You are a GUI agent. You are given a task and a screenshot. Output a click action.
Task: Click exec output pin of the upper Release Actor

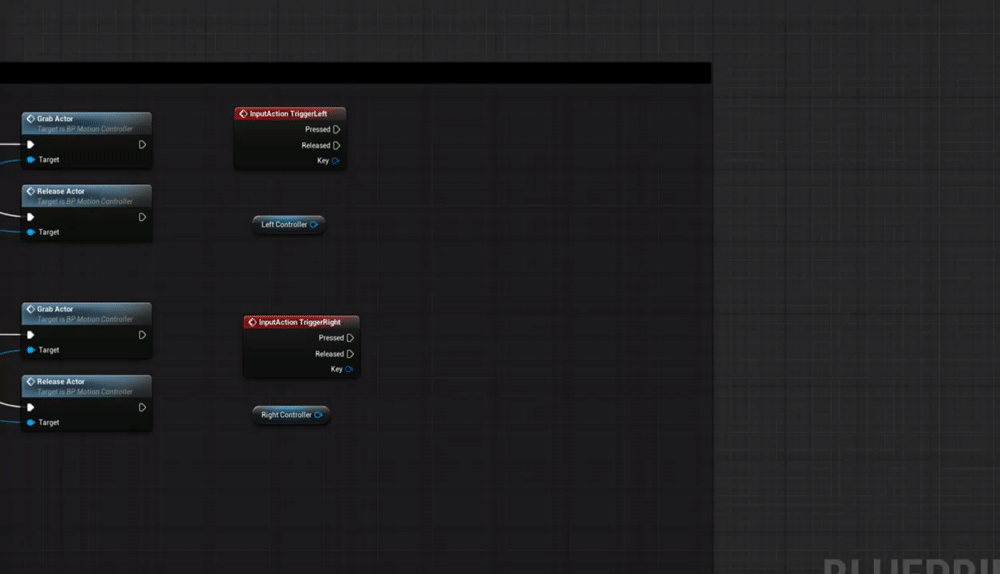click(142, 217)
